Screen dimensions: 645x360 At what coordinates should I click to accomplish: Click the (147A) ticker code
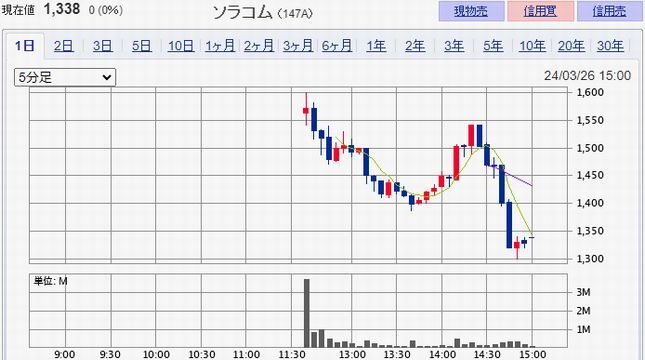[295, 14]
